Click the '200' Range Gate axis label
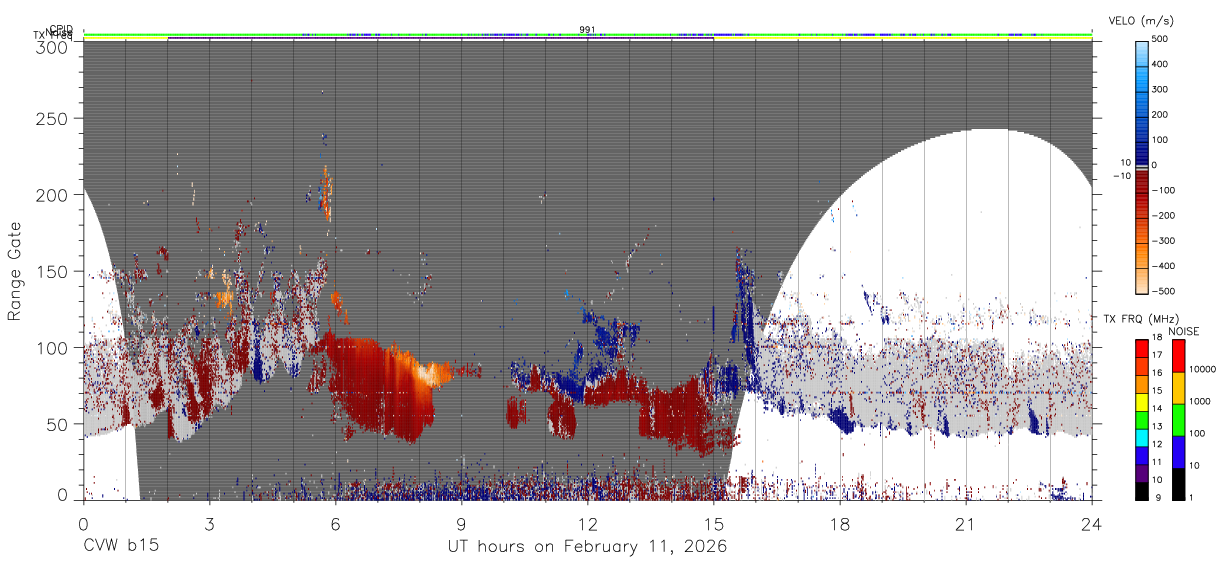 tap(53, 195)
